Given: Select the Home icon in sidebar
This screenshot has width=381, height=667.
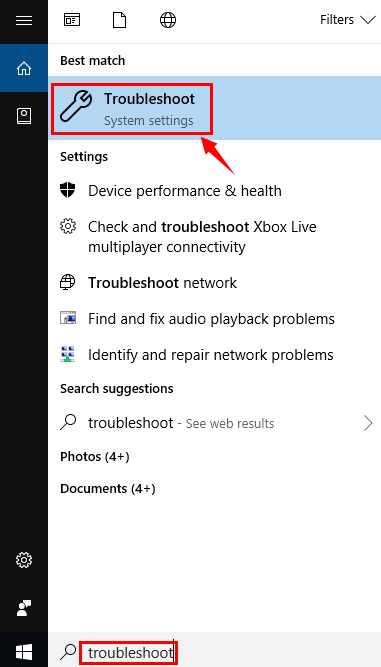Looking at the screenshot, I should click(24, 68).
